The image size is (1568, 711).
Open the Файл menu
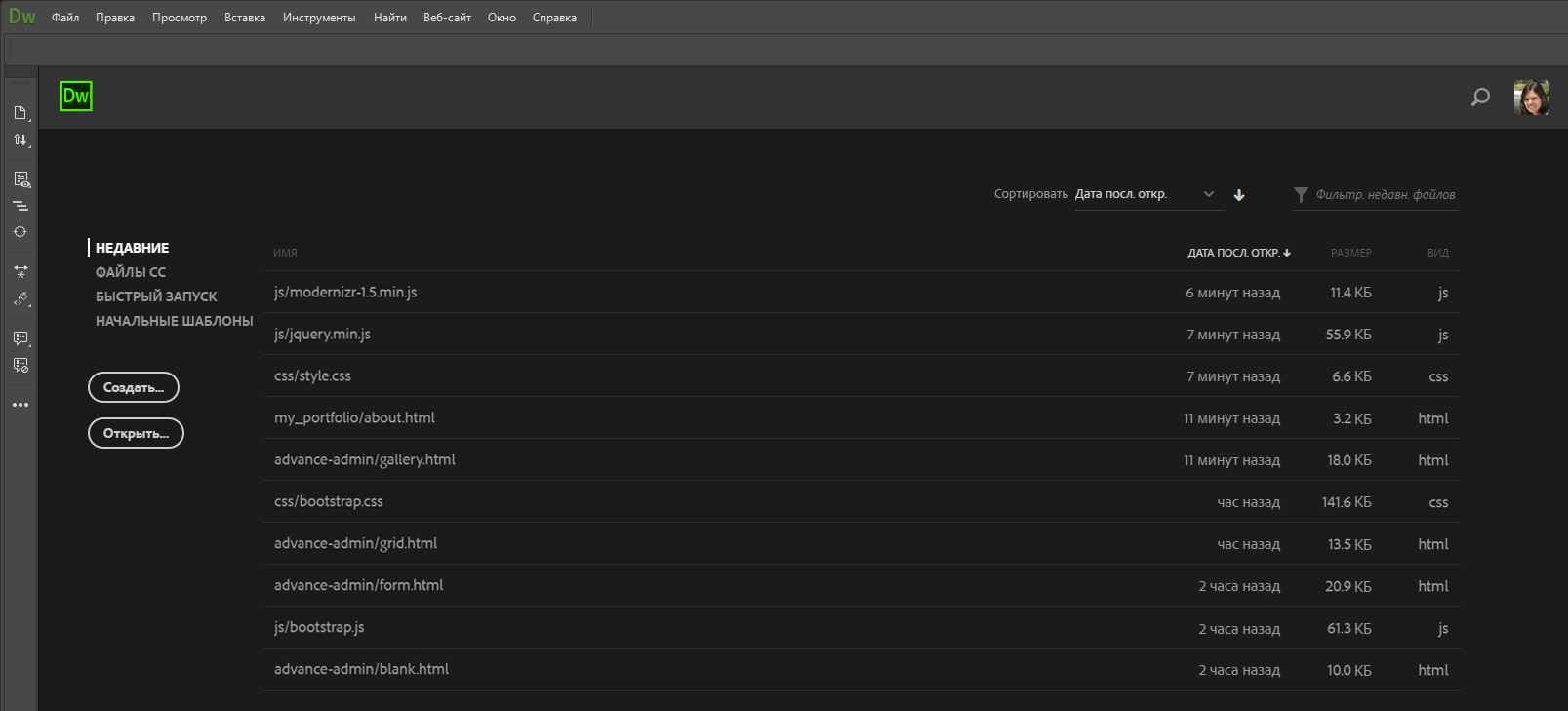pos(65,18)
